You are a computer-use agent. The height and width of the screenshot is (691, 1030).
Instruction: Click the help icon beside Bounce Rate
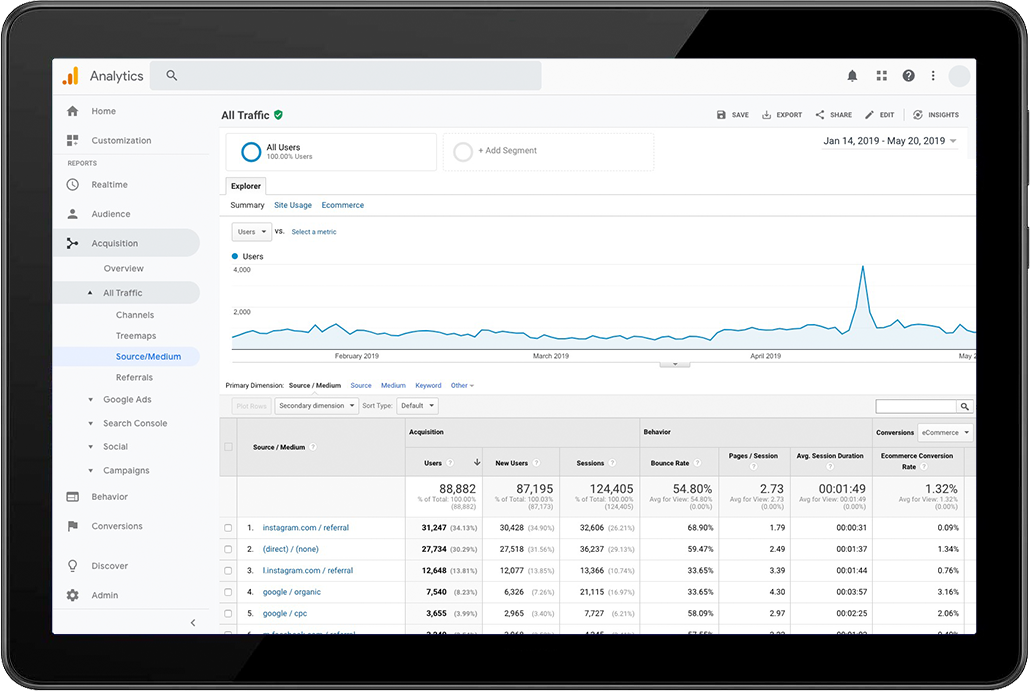click(697, 463)
